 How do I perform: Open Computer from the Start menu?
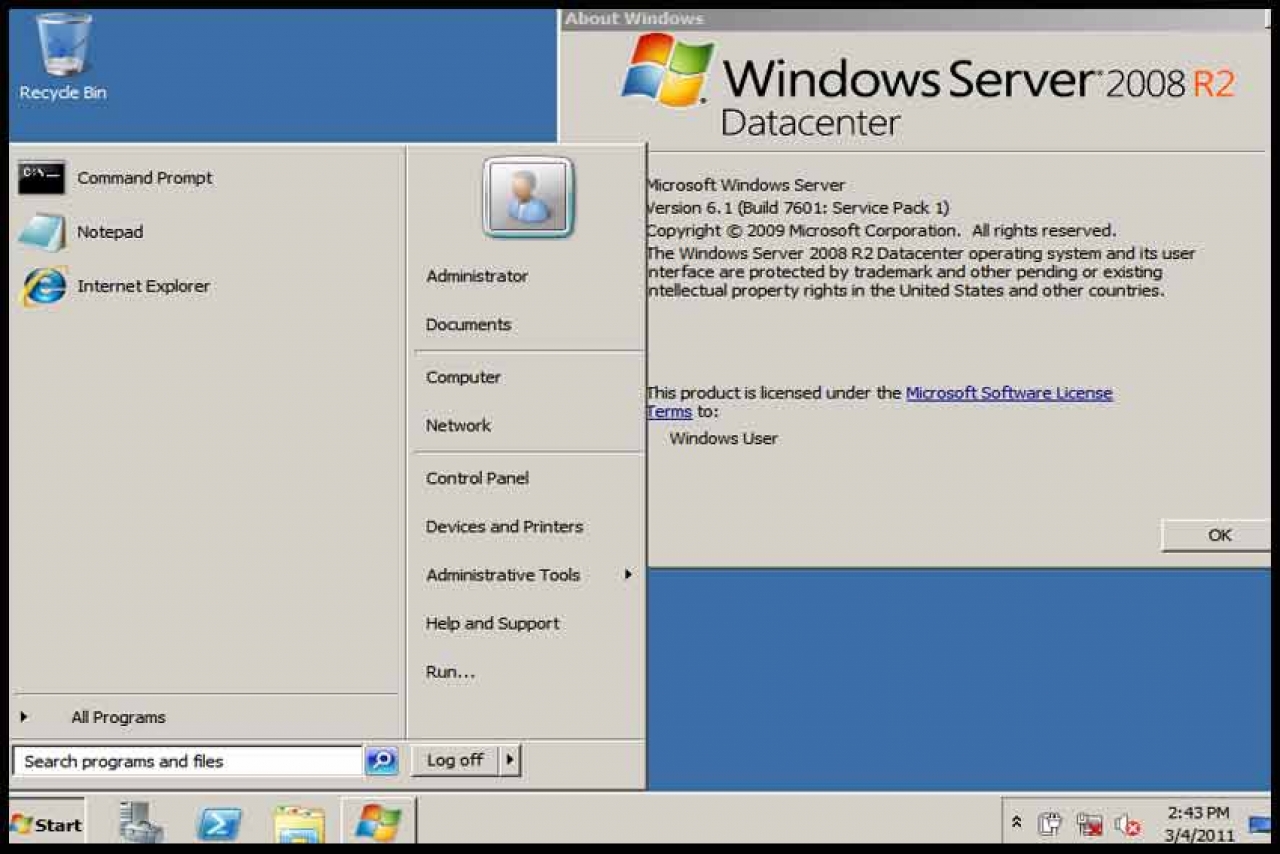(x=463, y=378)
